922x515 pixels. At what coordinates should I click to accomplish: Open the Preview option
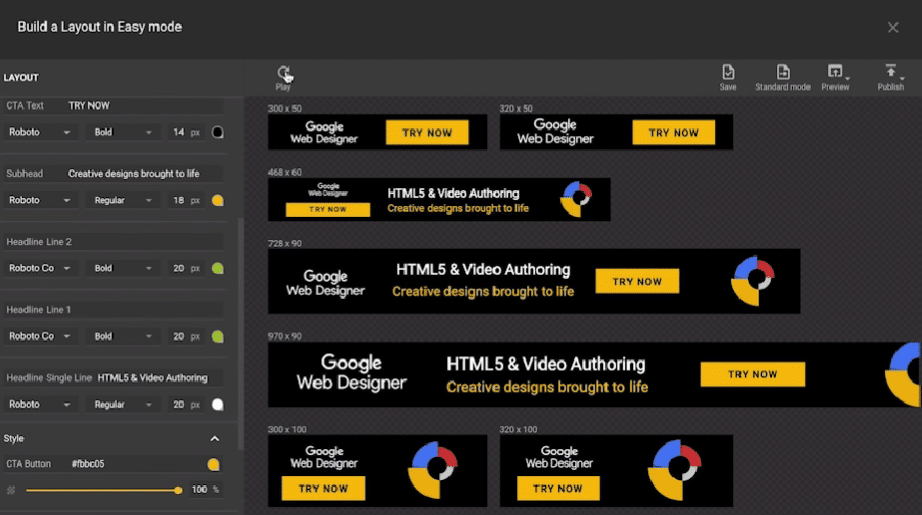pos(835,77)
